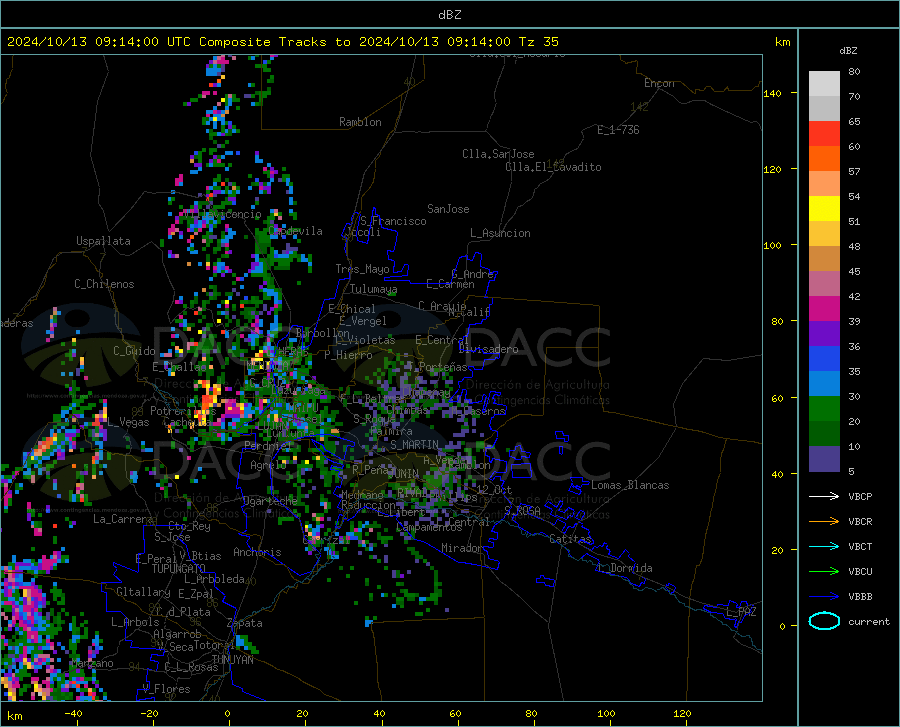Click the white VBCP arrow icon
This screenshot has height=727, width=900.
(x=824, y=496)
